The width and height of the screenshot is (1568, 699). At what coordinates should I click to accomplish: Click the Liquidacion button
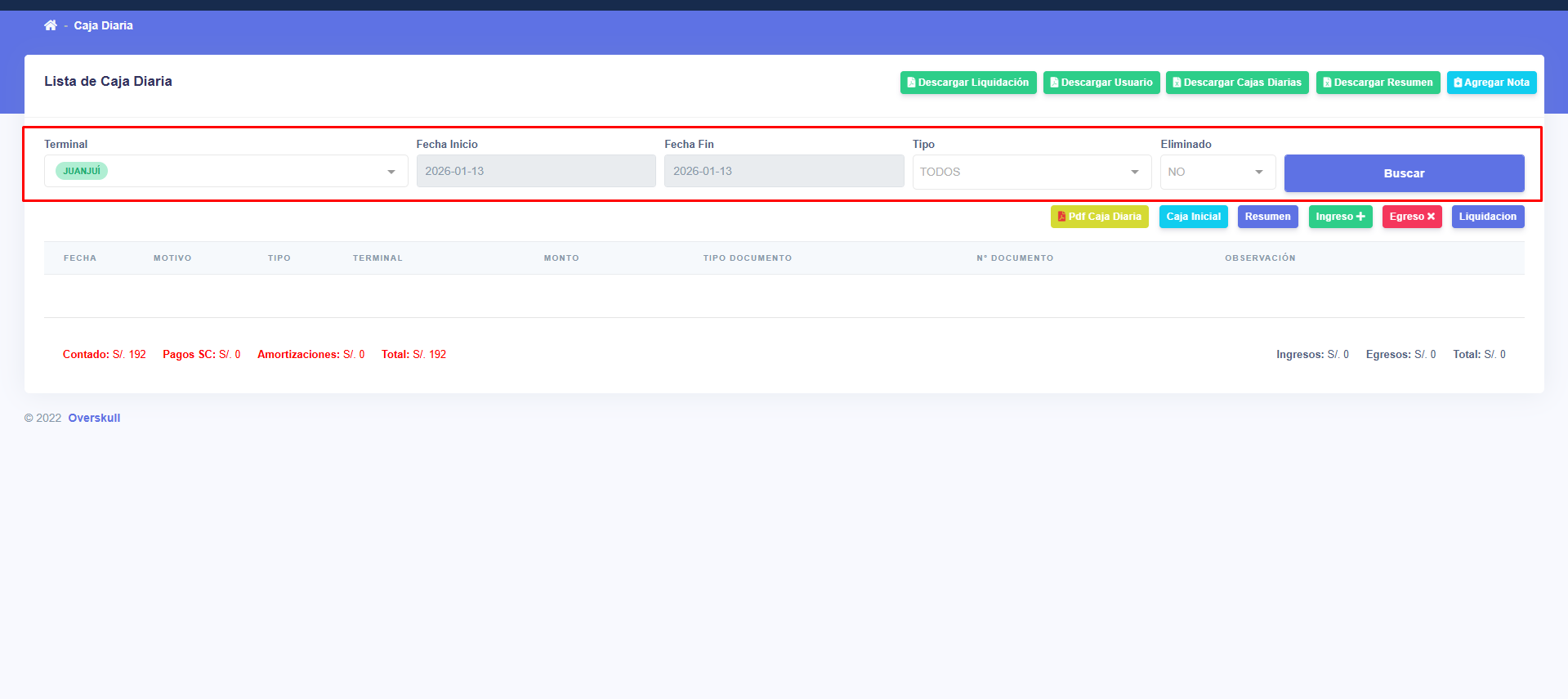(1487, 217)
